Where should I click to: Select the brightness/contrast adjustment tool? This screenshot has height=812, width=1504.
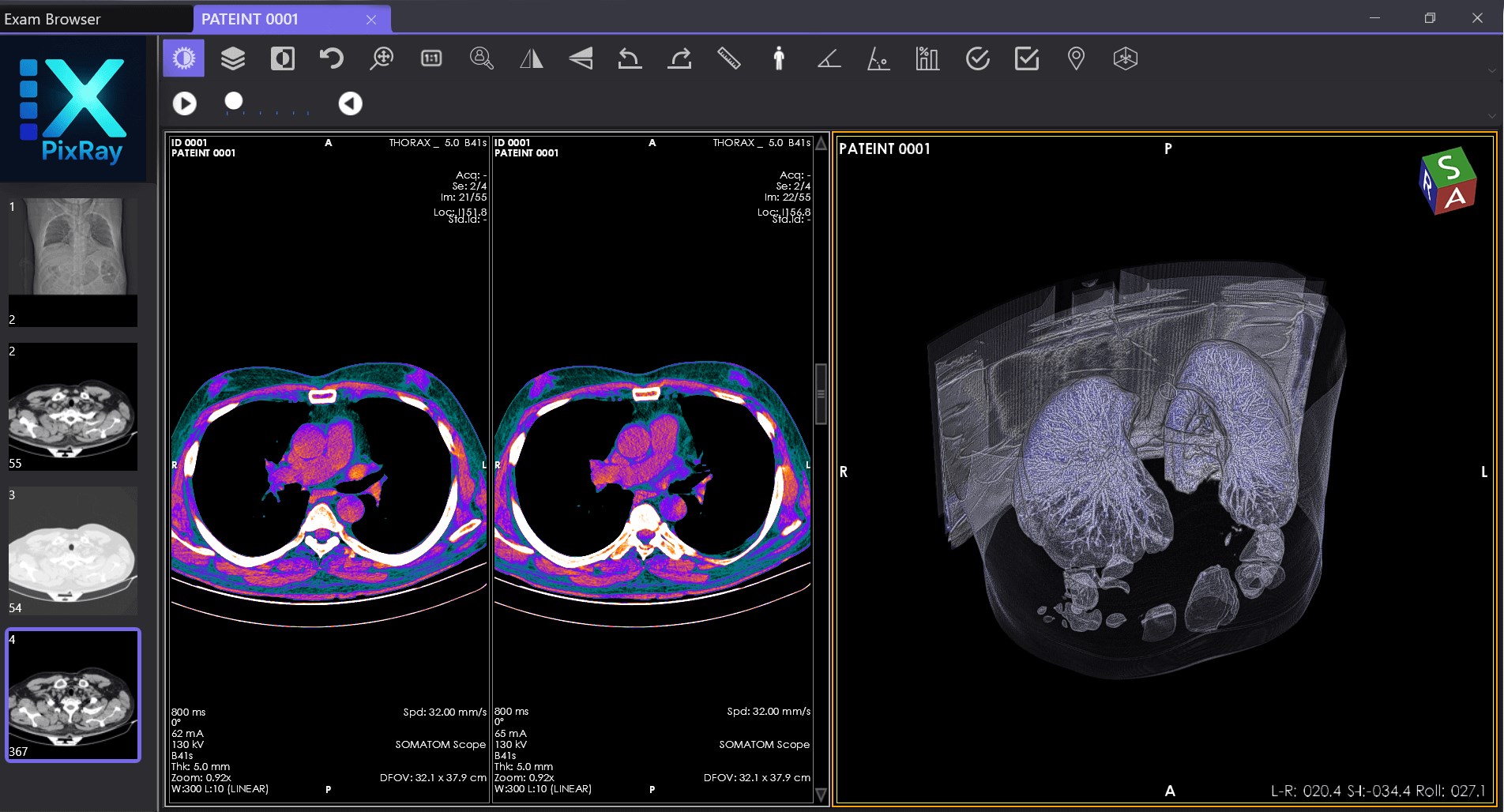[x=183, y=58]
